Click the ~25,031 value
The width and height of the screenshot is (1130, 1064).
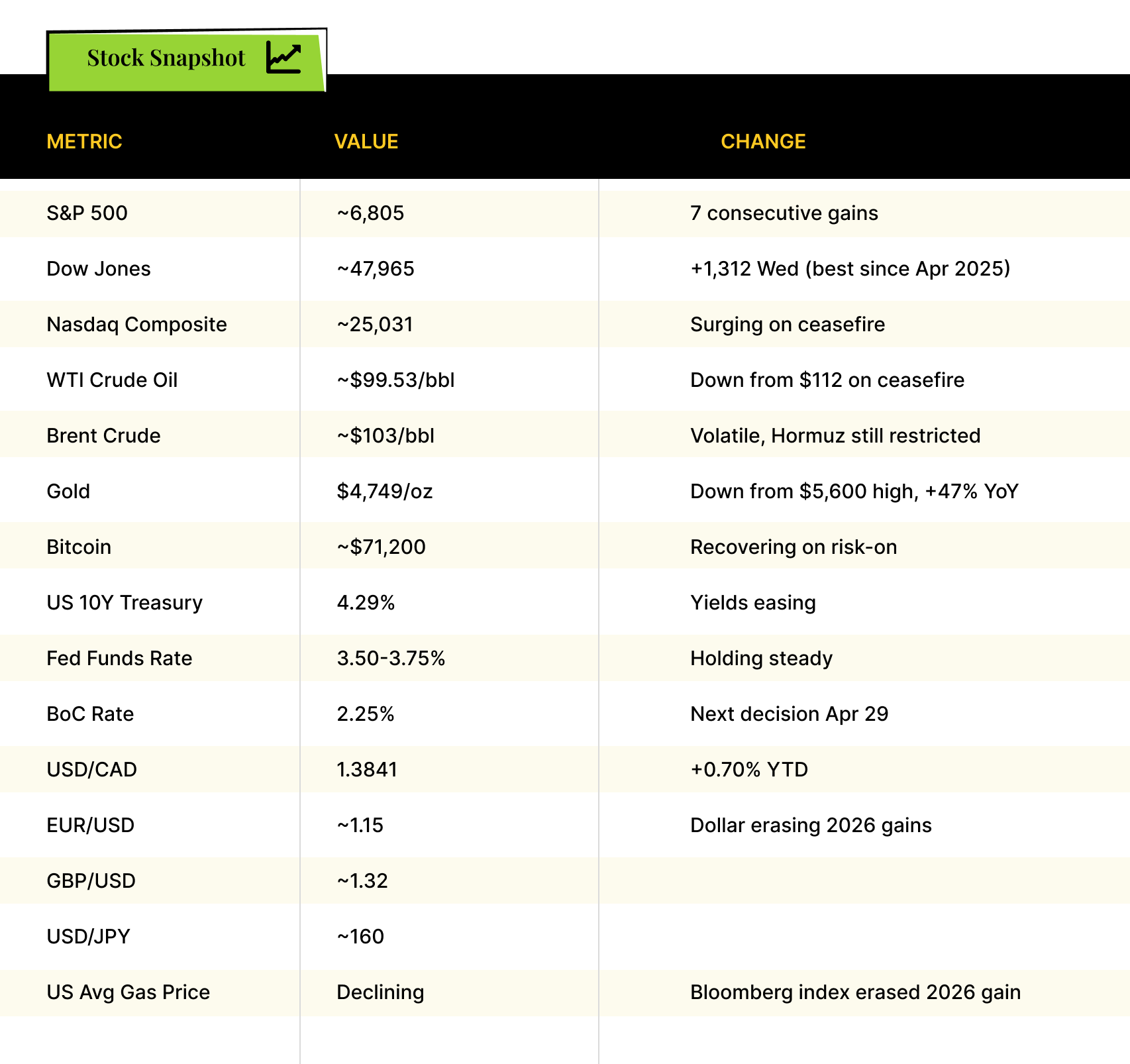point(375,325)
